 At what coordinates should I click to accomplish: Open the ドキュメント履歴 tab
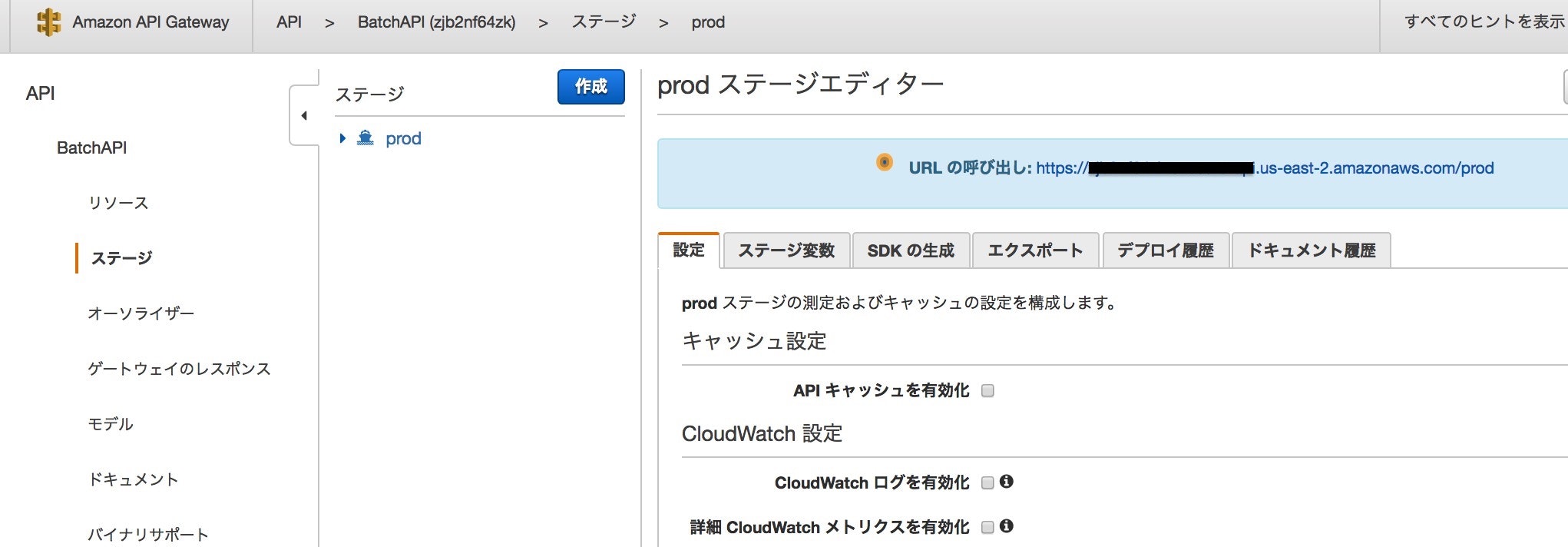(x=1312, y=250)
